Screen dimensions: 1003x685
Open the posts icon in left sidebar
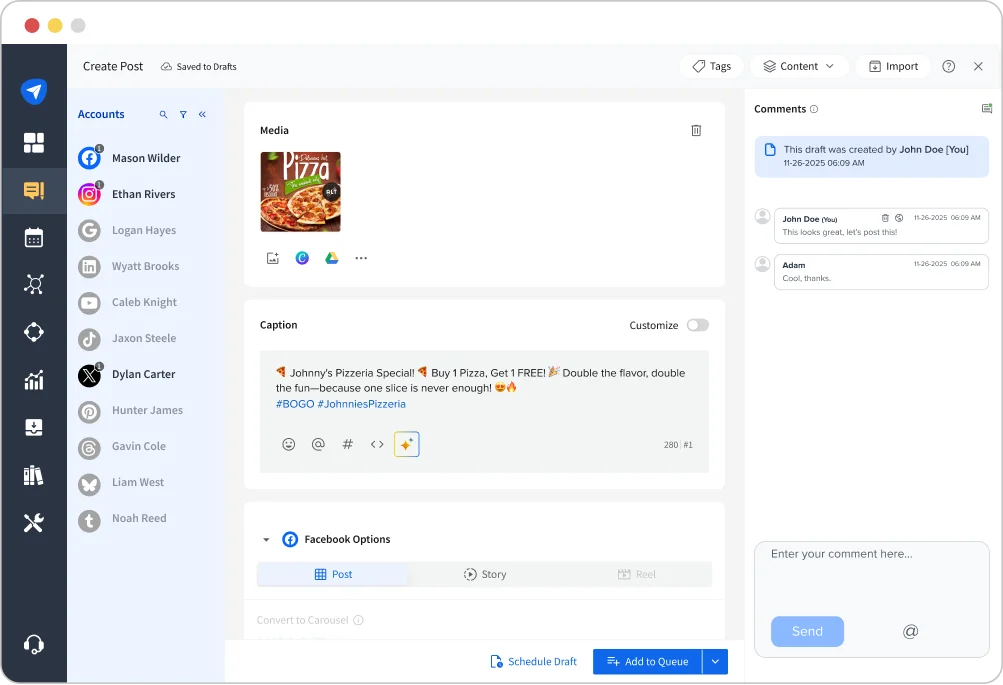click(x=34, y=190)
